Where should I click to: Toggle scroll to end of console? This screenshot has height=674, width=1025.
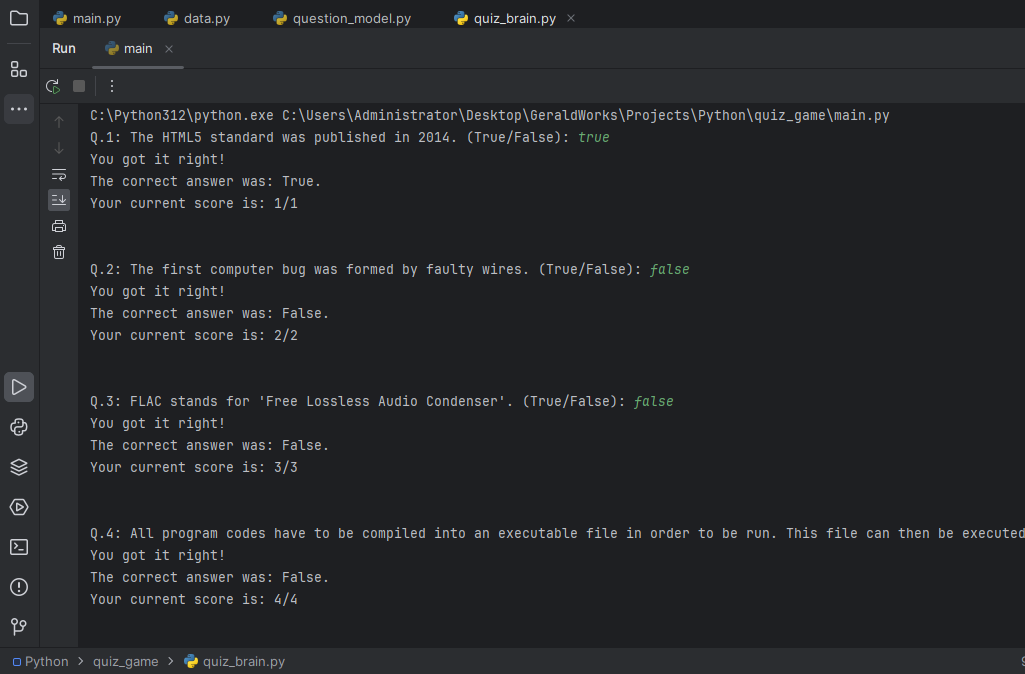59,200
